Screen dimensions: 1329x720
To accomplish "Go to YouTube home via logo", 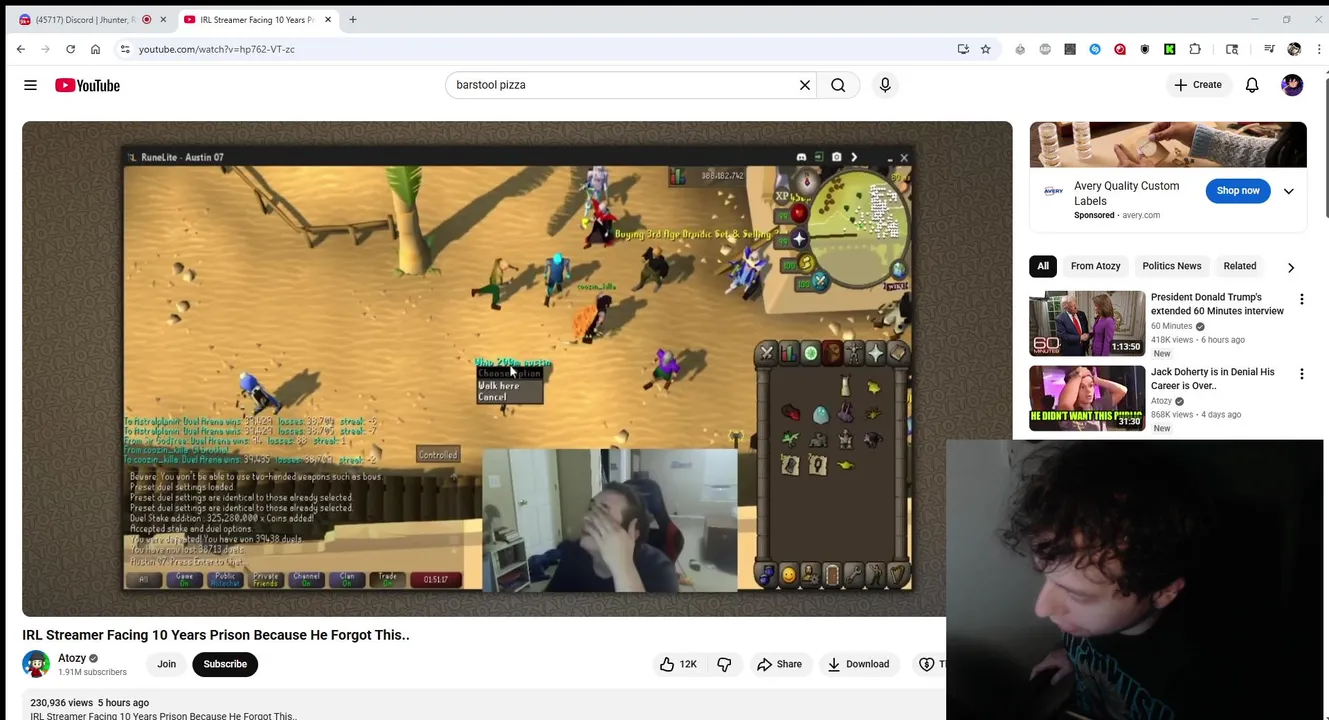I will (87, 85).
